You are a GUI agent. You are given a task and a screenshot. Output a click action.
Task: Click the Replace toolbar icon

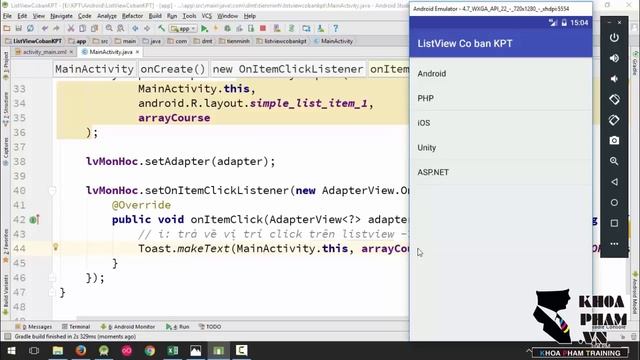point(120,29)
